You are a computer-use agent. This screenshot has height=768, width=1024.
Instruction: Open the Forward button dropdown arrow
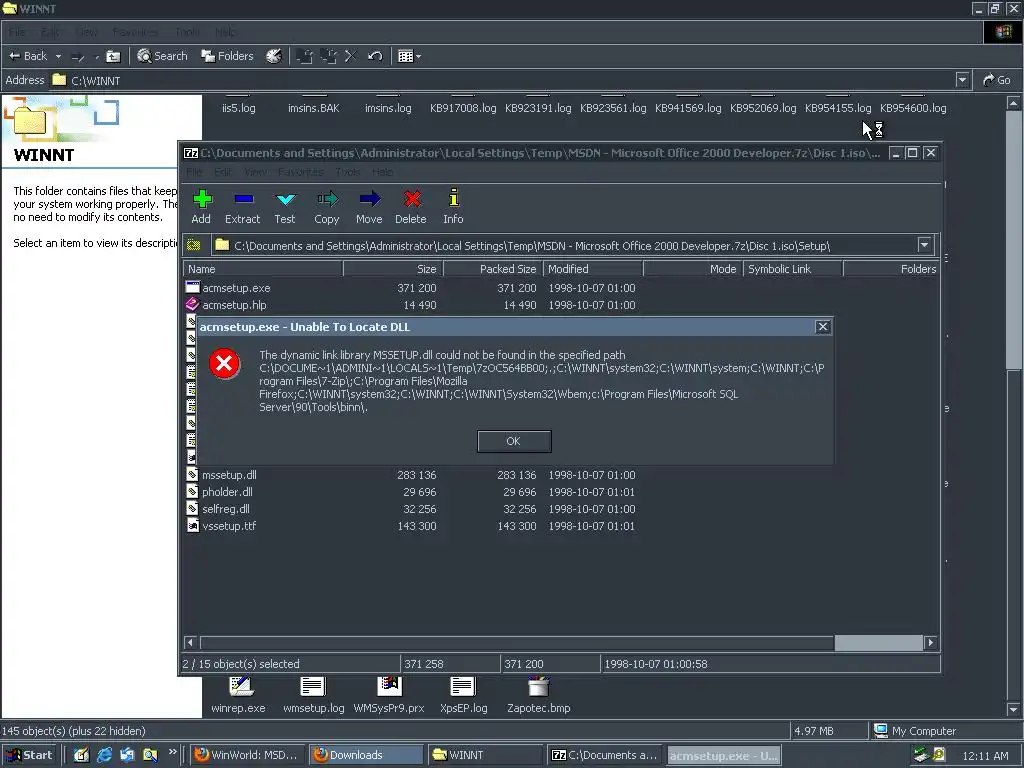tap(97, 56)
